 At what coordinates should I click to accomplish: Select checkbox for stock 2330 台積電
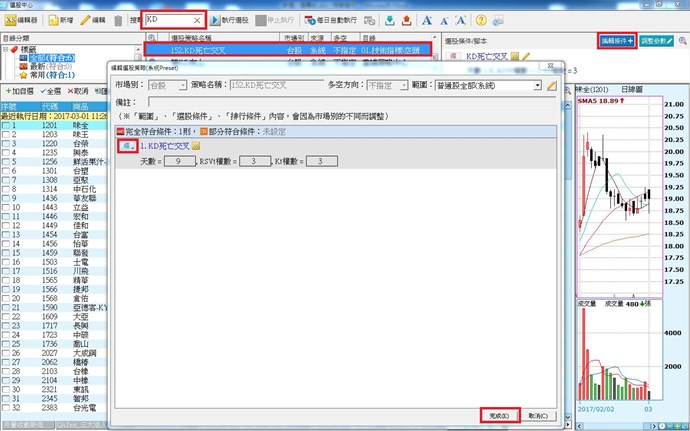(x=7, y=408)
